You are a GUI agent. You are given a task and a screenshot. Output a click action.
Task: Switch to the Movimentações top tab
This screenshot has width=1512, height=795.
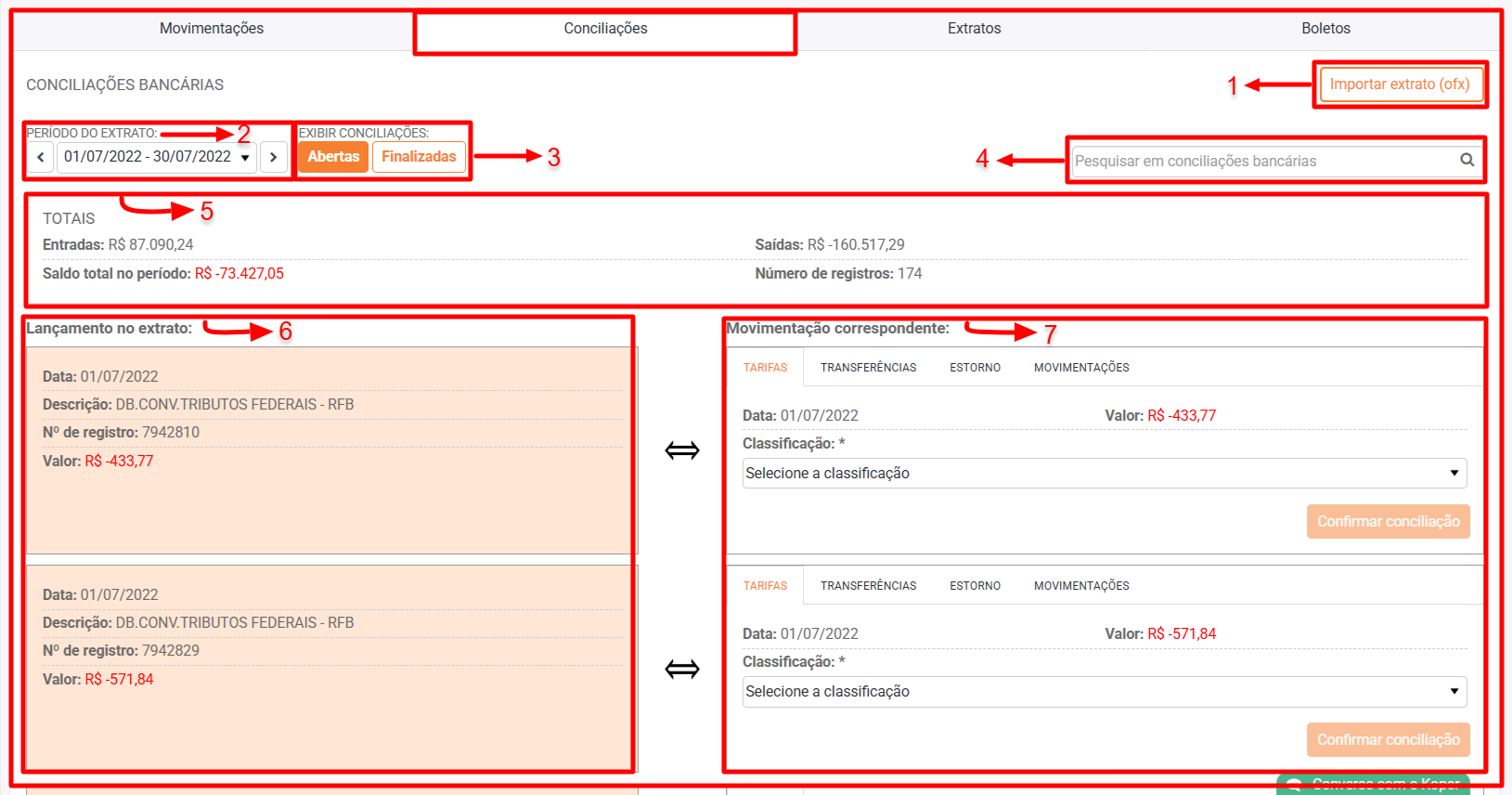pos(212,29)
